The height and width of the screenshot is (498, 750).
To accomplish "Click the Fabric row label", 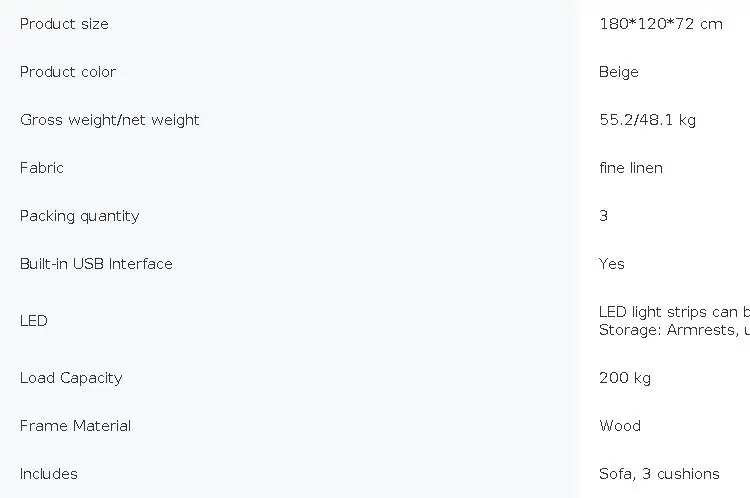I will pyautogui.click(x=42, y=168).
